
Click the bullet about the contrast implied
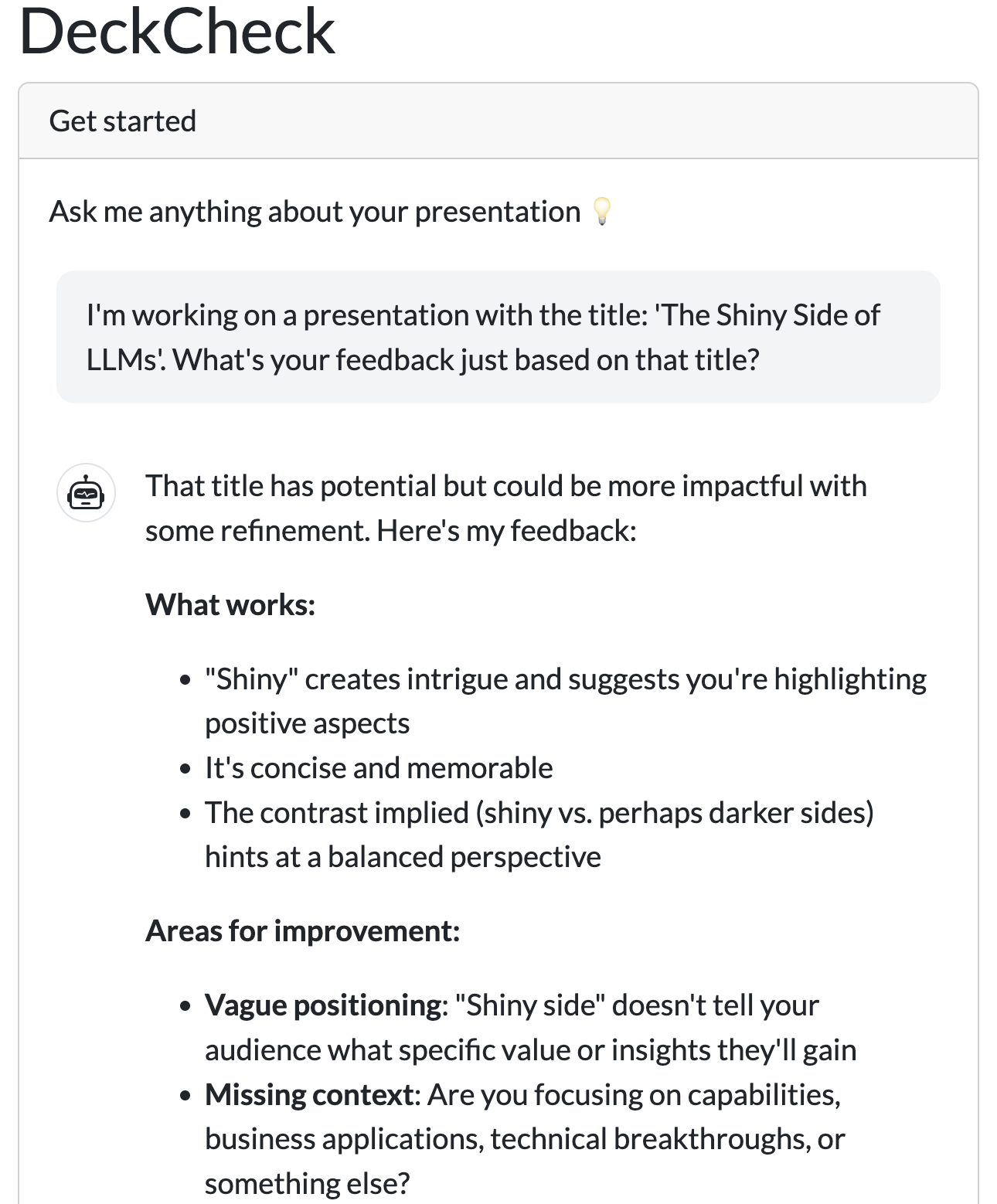539,813
